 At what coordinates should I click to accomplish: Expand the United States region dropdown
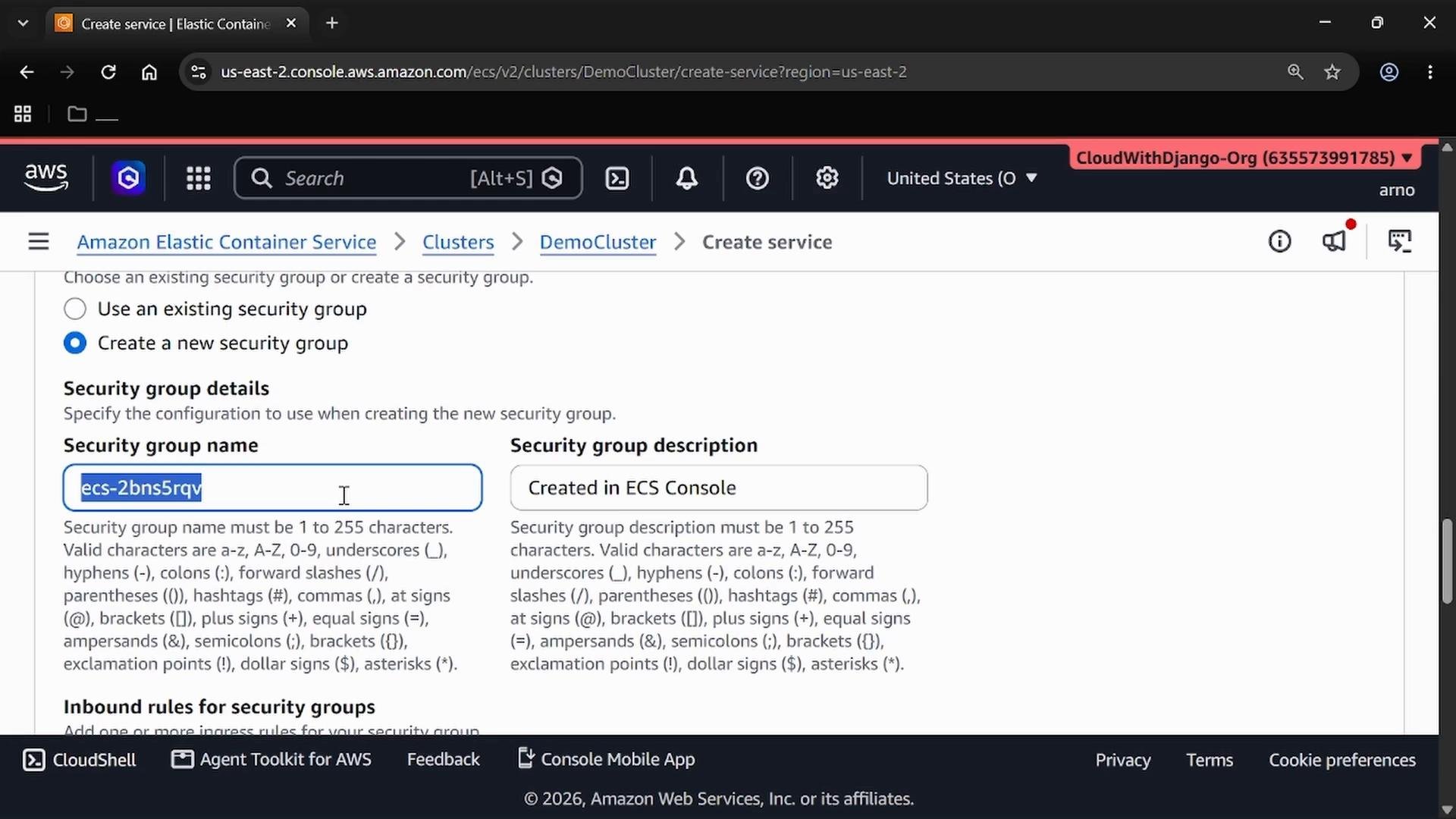click(962, 178)
